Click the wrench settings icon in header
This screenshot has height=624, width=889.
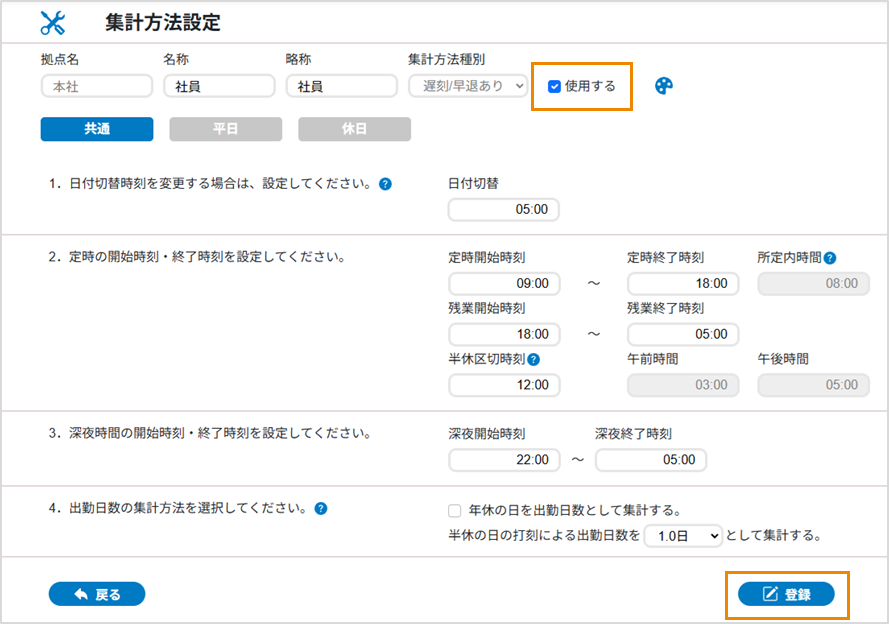(x=52, y=23)
